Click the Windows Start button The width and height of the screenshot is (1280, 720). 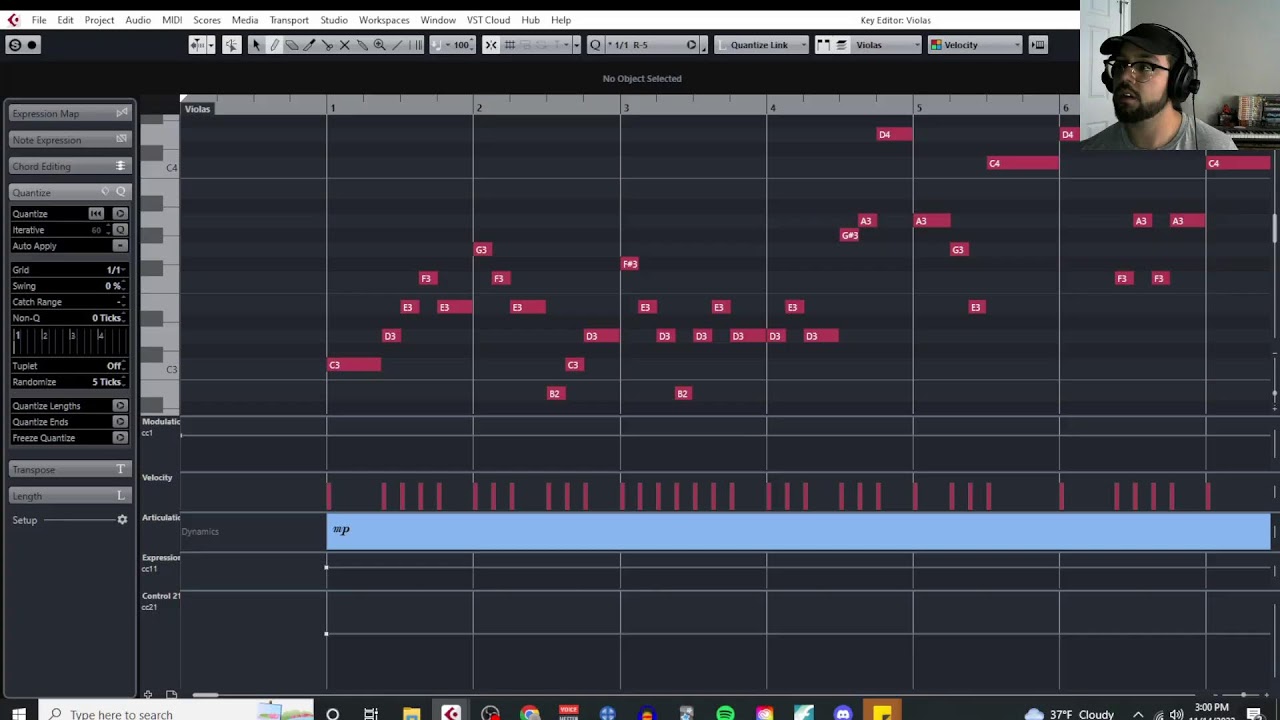coord(18,714)
